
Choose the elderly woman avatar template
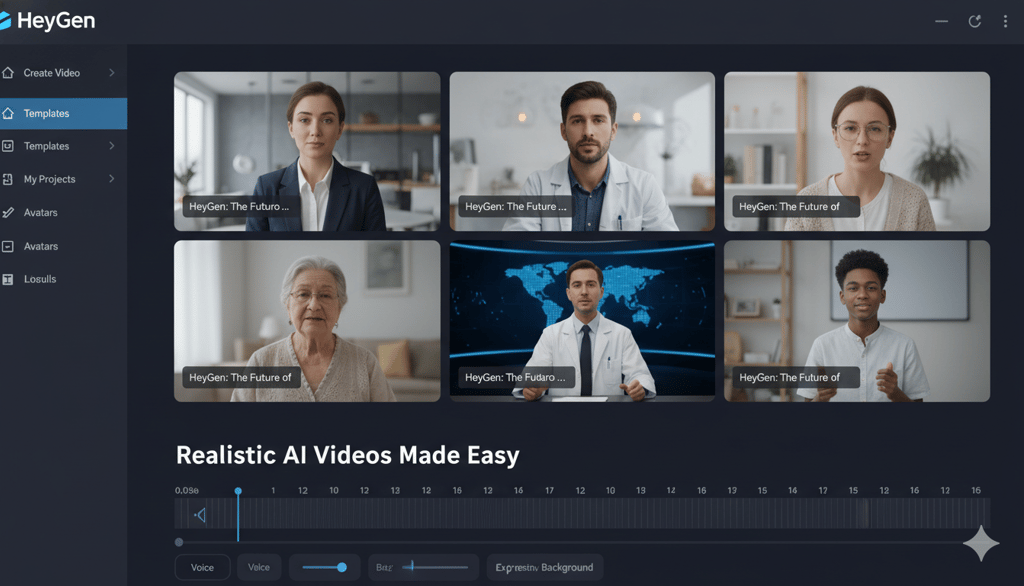[x=307, y=321]
